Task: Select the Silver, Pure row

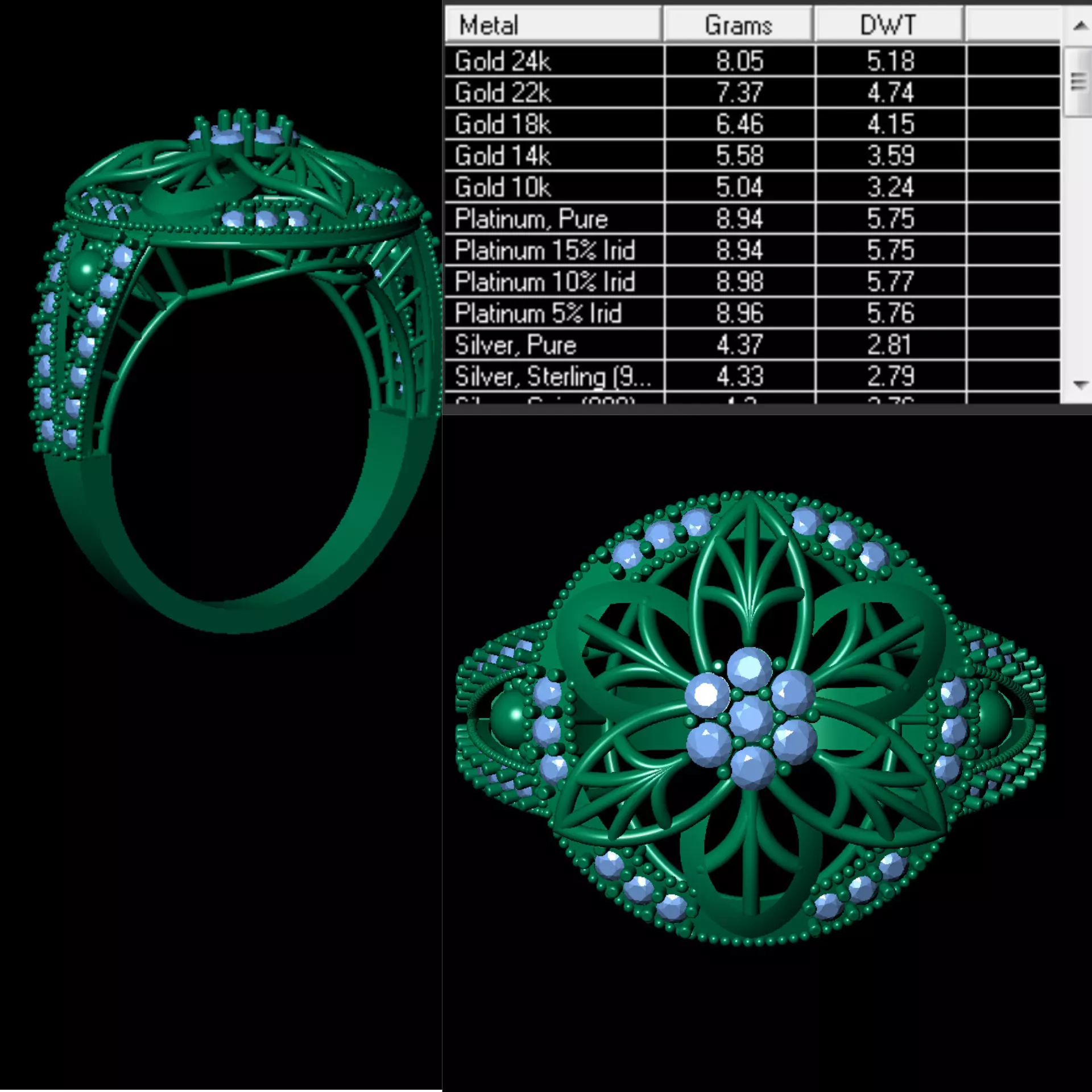Action: click(x=752, y=345)
